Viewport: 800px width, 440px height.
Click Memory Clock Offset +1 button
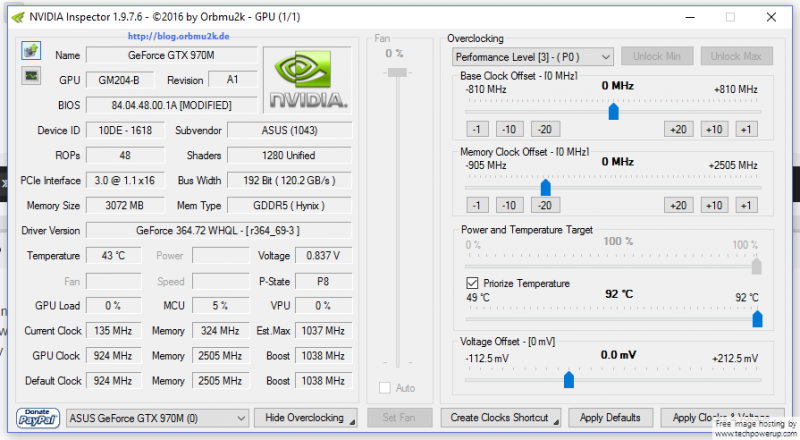[746, 205]
